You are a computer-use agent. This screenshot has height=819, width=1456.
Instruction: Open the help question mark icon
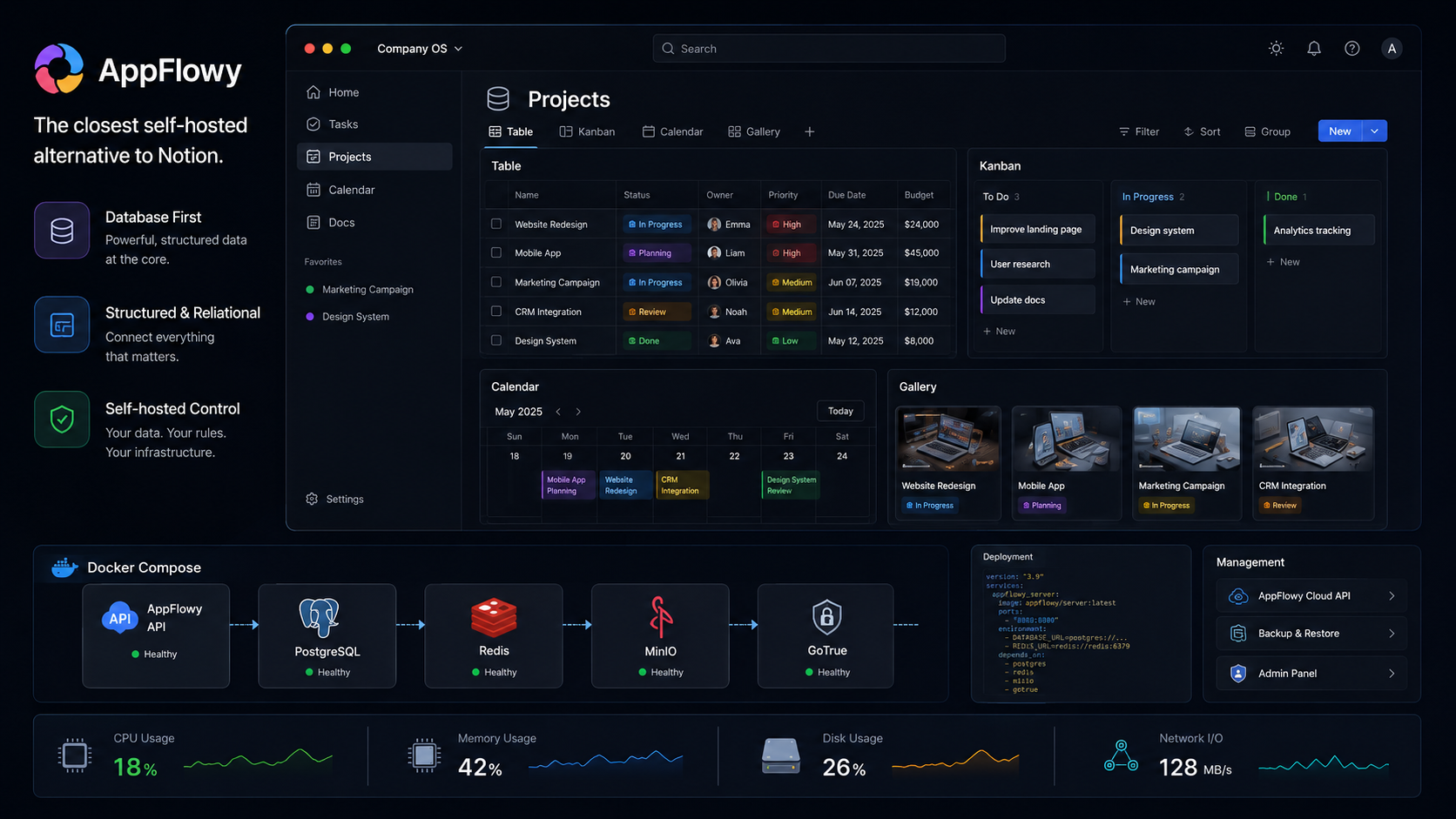pos(1352,49)
